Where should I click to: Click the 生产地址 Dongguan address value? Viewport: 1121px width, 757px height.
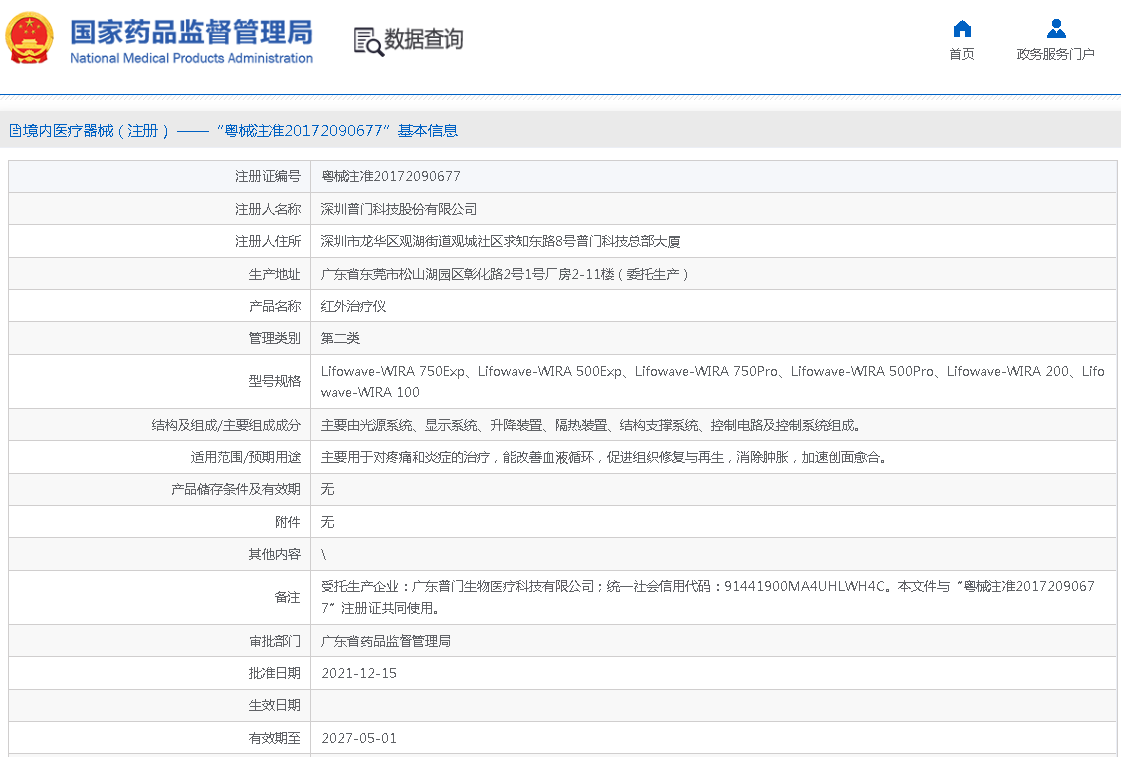coord(505,274)
